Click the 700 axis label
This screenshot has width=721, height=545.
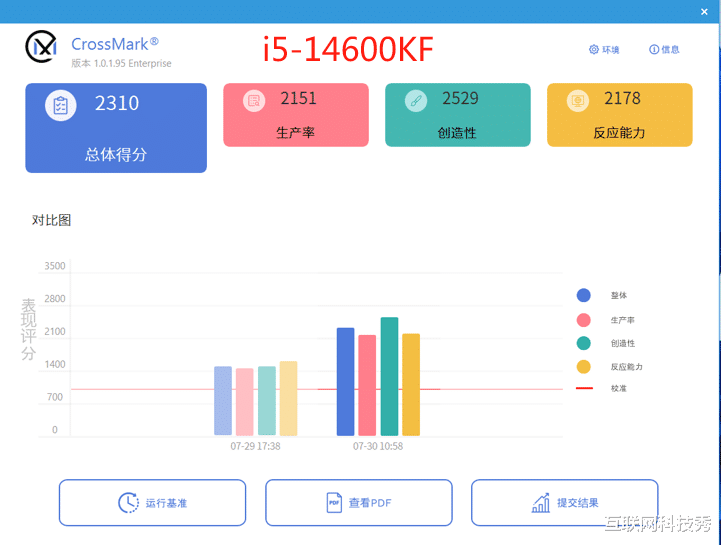pyautogui.click(x=55, y=397)
